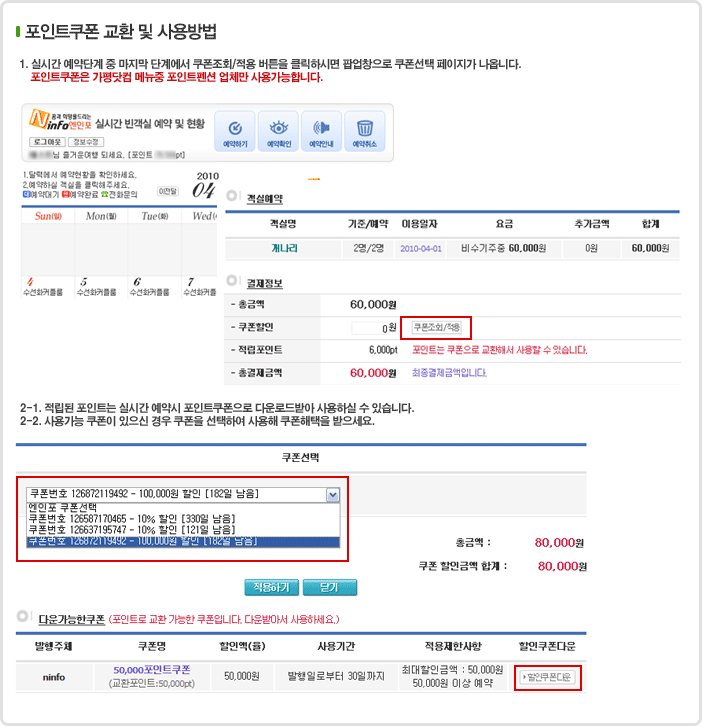This screenshot has width=702, height=726.
Task: Click the 예약하기 (make reservation) icon
Action: pos(235,133)
